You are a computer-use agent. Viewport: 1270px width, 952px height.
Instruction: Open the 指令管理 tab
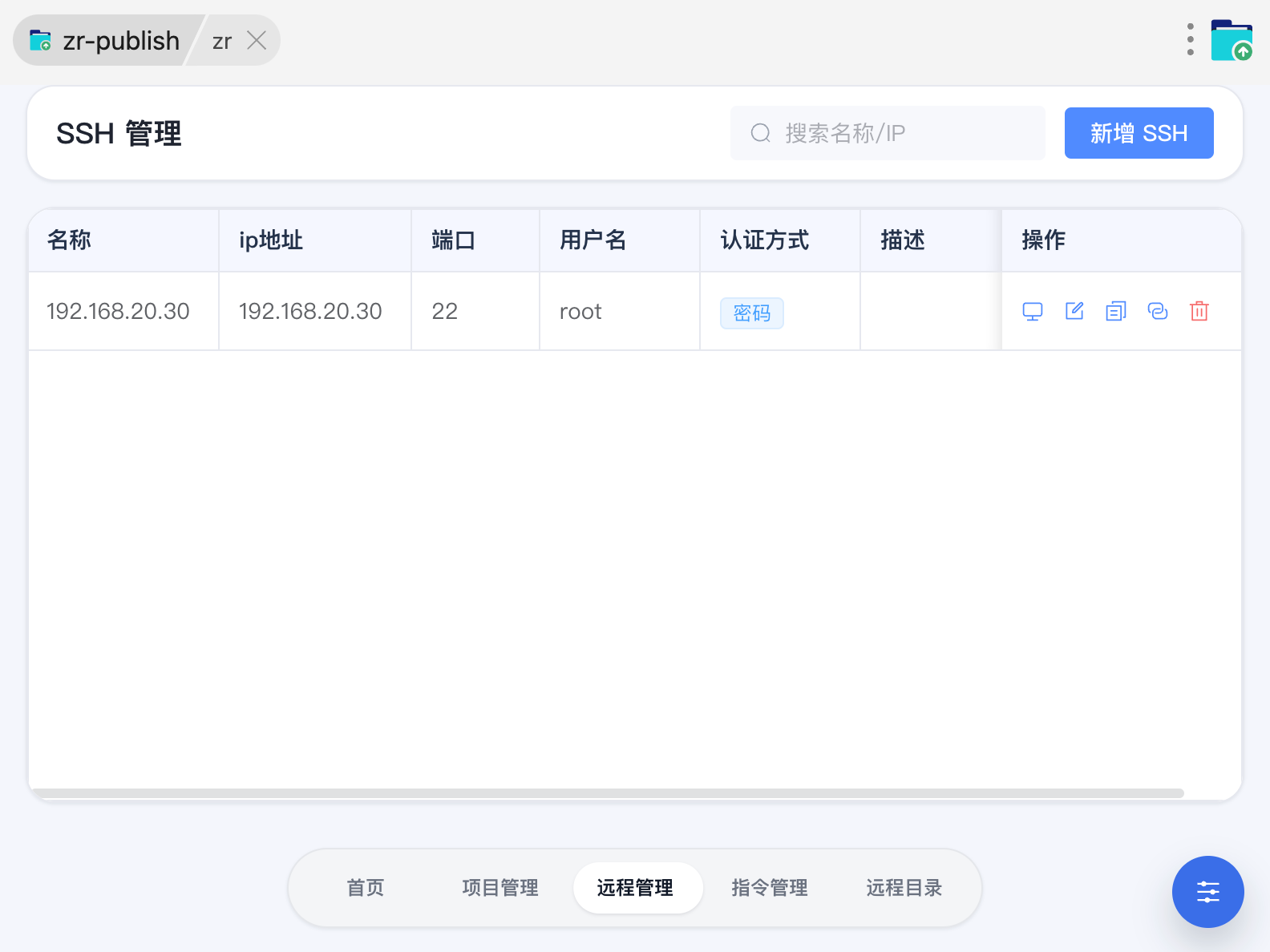click(770, 888)
